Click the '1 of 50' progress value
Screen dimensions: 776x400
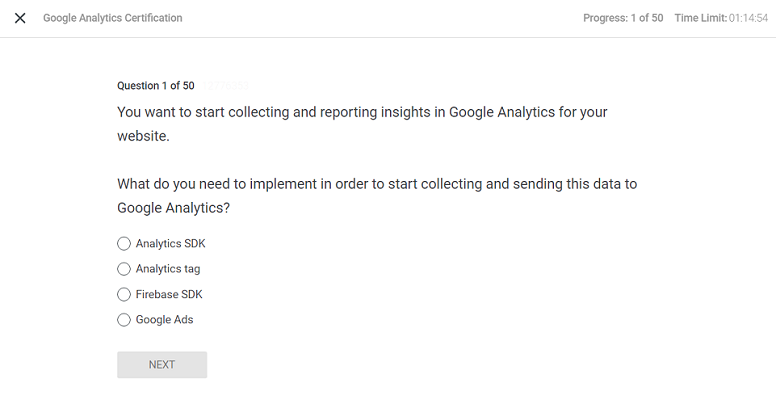click(646, 18)
